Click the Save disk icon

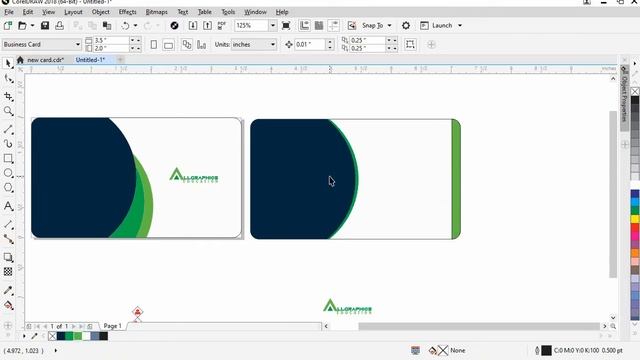(45, 25)
